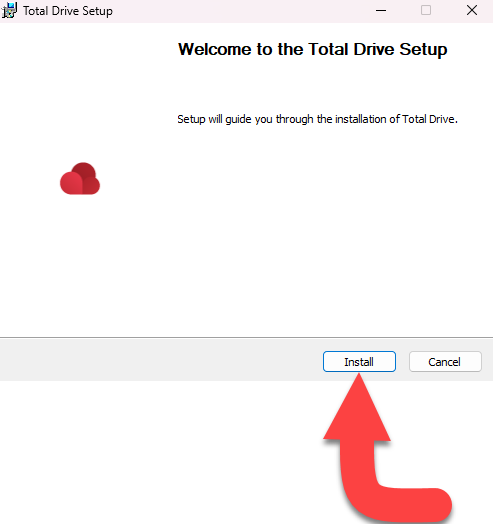The height and width of the screenshot is (524, 493).
Task: Click the separator line above the footer
Action: pyautogui.click(x=246, y=338)
